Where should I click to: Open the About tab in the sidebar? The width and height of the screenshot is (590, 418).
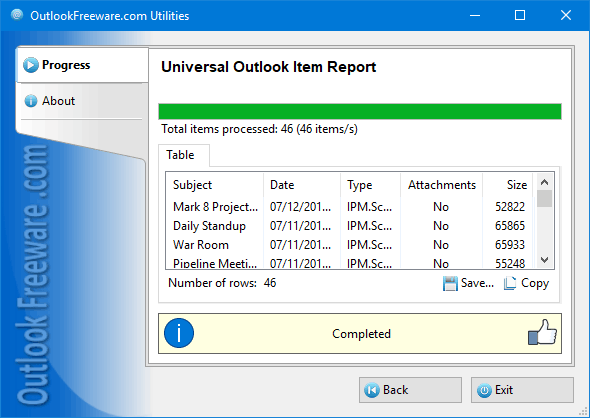[x=82, y=101]
